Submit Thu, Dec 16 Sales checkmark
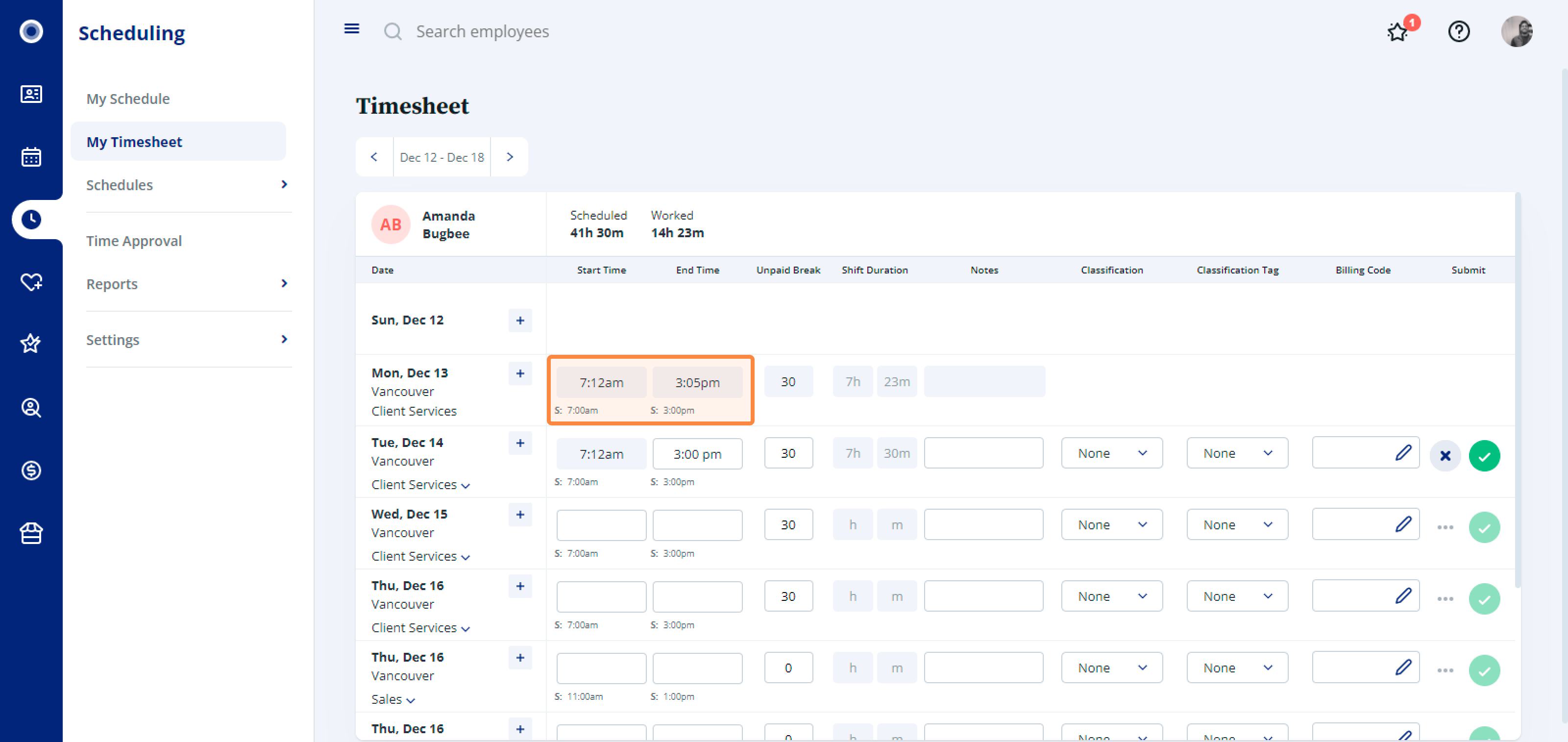 1484,670
